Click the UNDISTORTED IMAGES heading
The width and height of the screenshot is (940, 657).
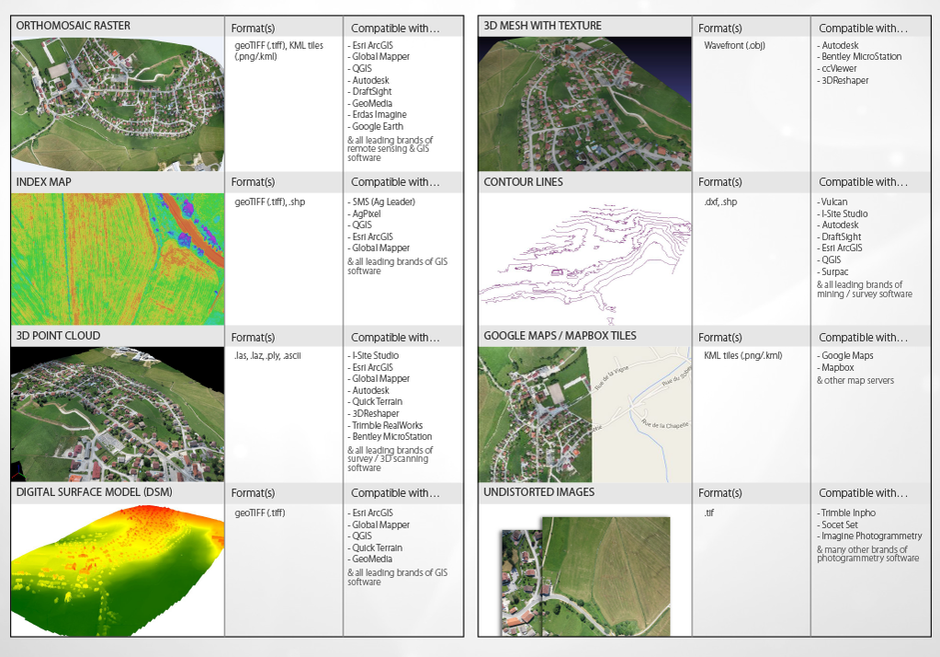pyautogui.click(x=539, y=492)
